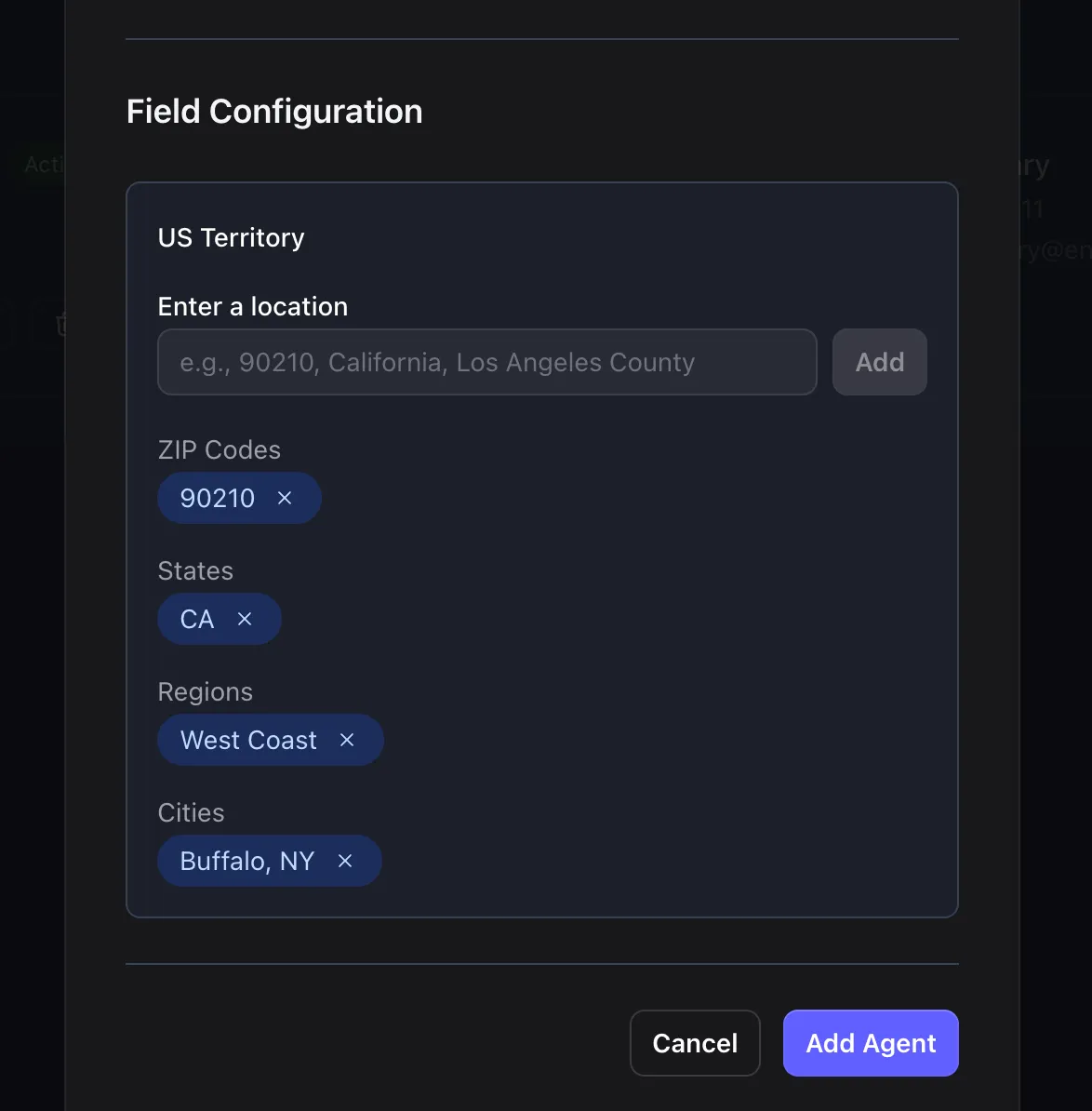Click the Add button beside the location field

coord(878,362)
